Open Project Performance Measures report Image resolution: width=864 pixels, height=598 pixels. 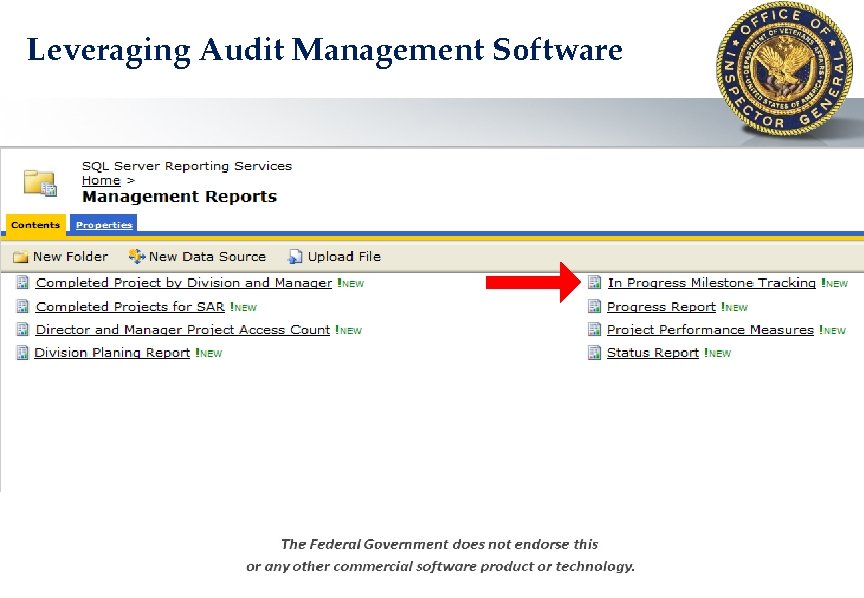710,330
